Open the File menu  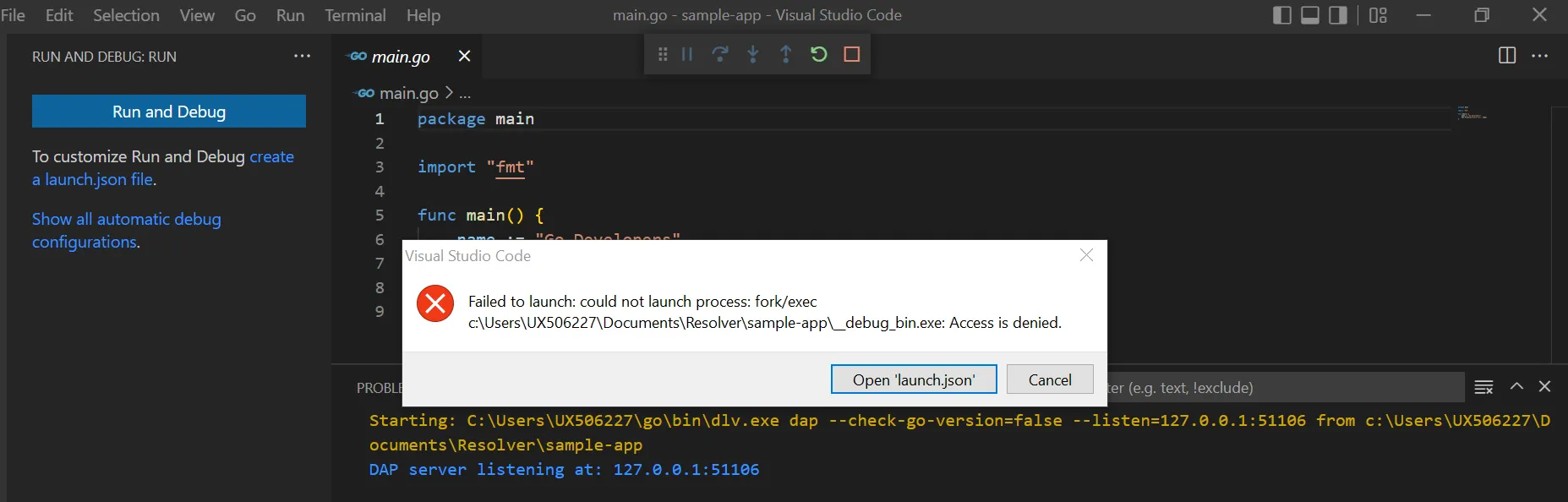click(x=13, y=15)
